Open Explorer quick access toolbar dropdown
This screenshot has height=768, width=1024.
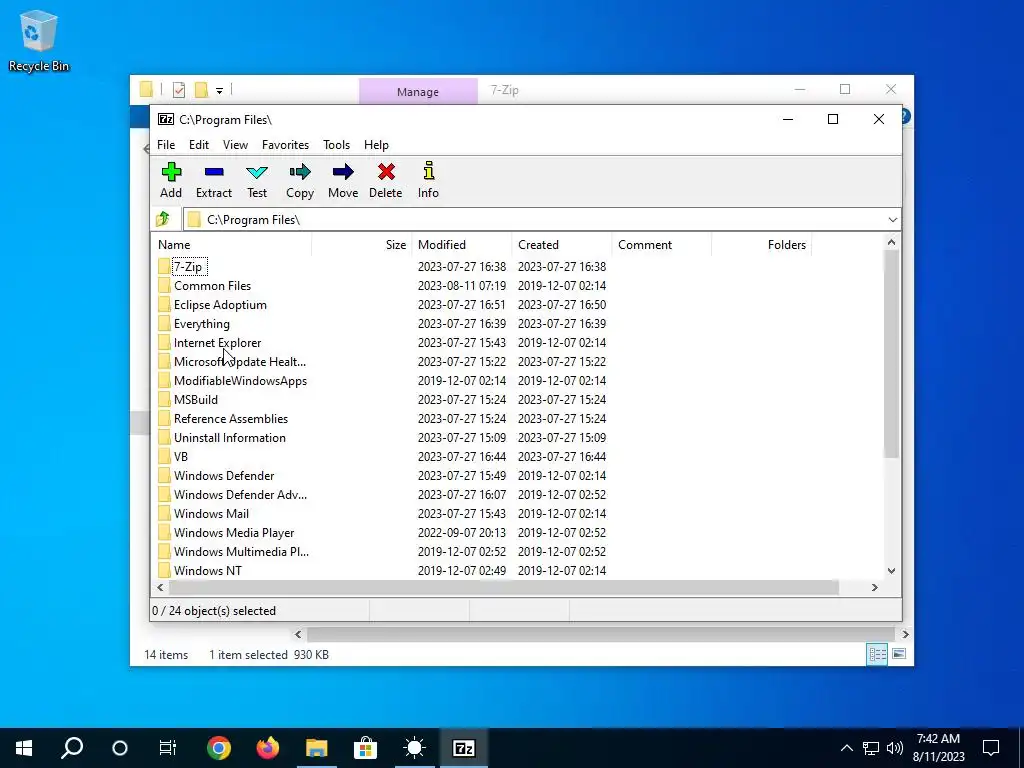tap(219, 91)
